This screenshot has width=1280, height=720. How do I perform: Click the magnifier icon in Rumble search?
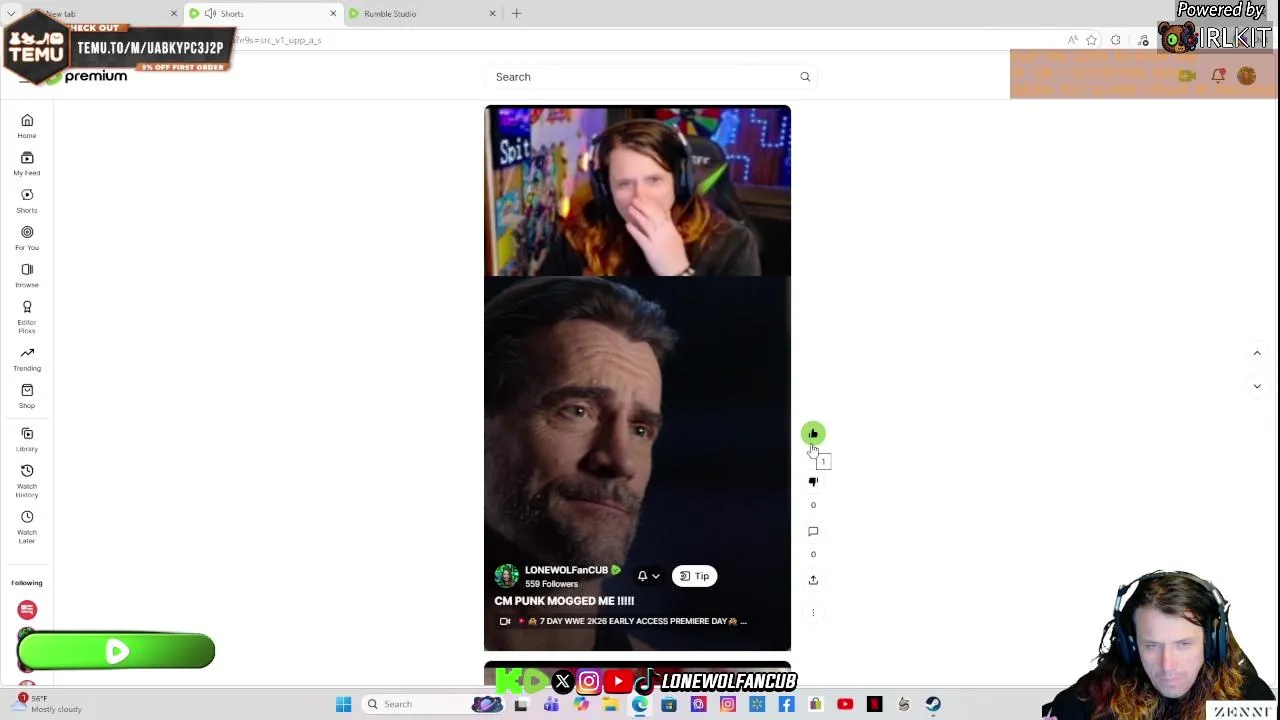pos(805,77)
